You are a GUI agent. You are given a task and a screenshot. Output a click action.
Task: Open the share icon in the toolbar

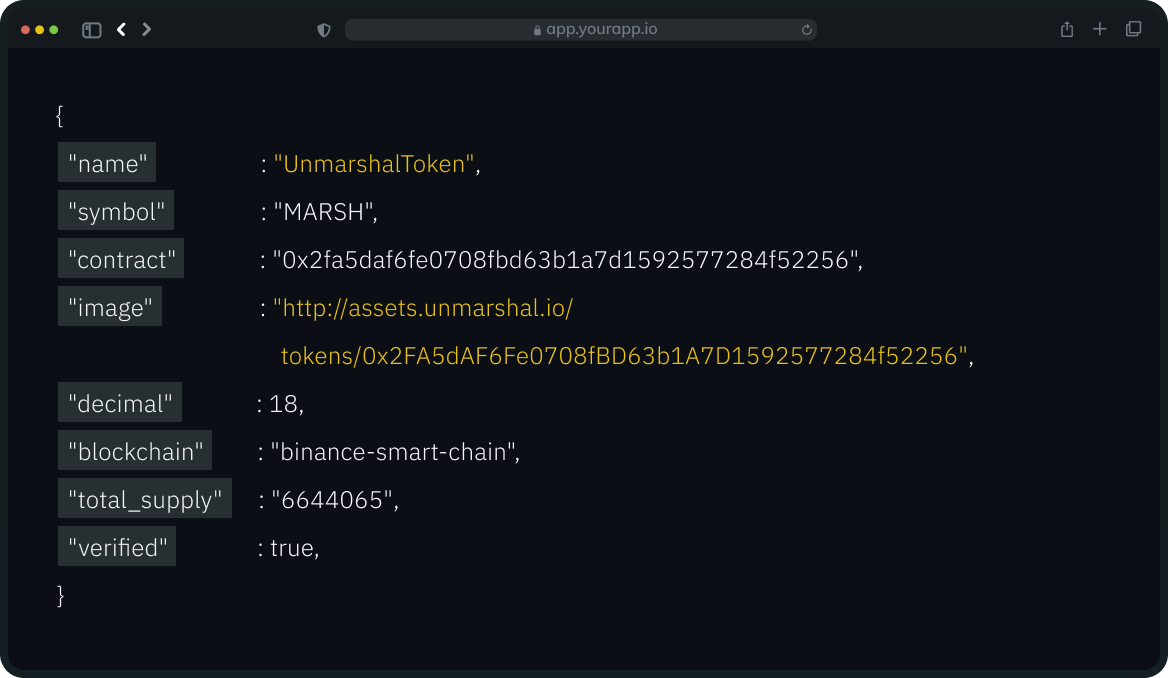coord(1067,30)
